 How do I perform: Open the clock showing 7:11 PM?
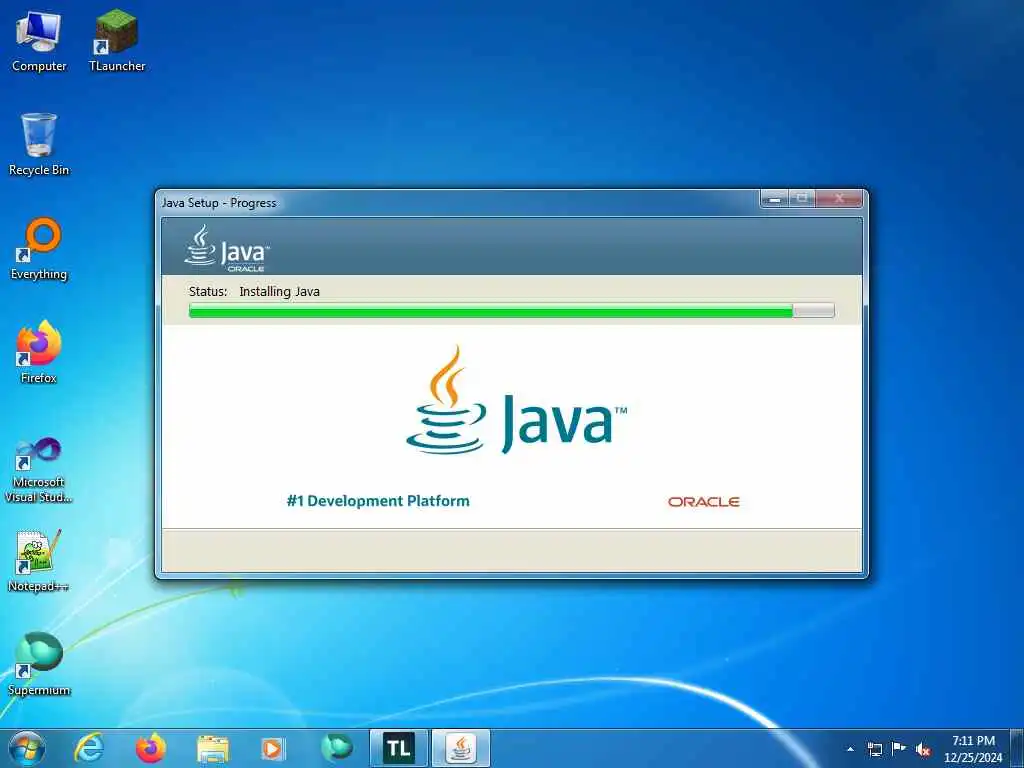click(x=973, y=749)
